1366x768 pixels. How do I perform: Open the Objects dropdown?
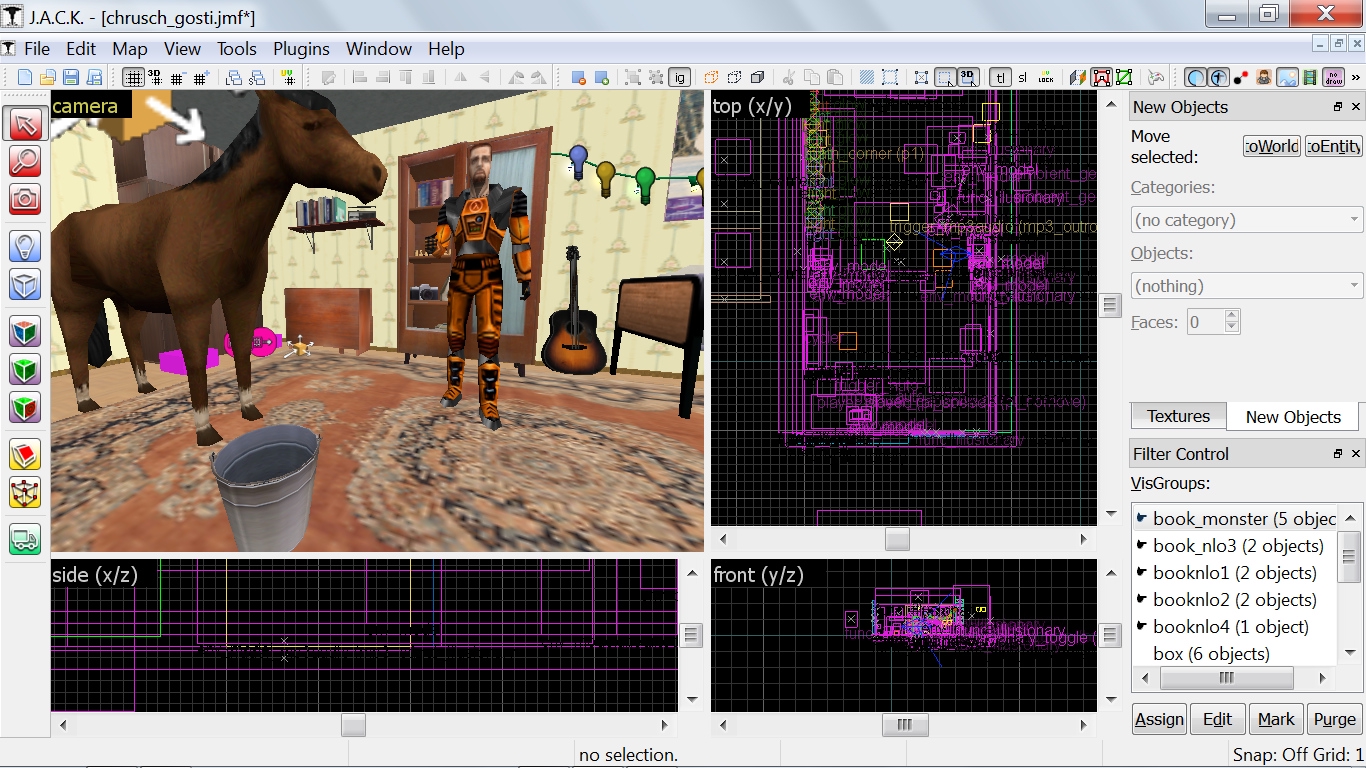pos(1247,286)
